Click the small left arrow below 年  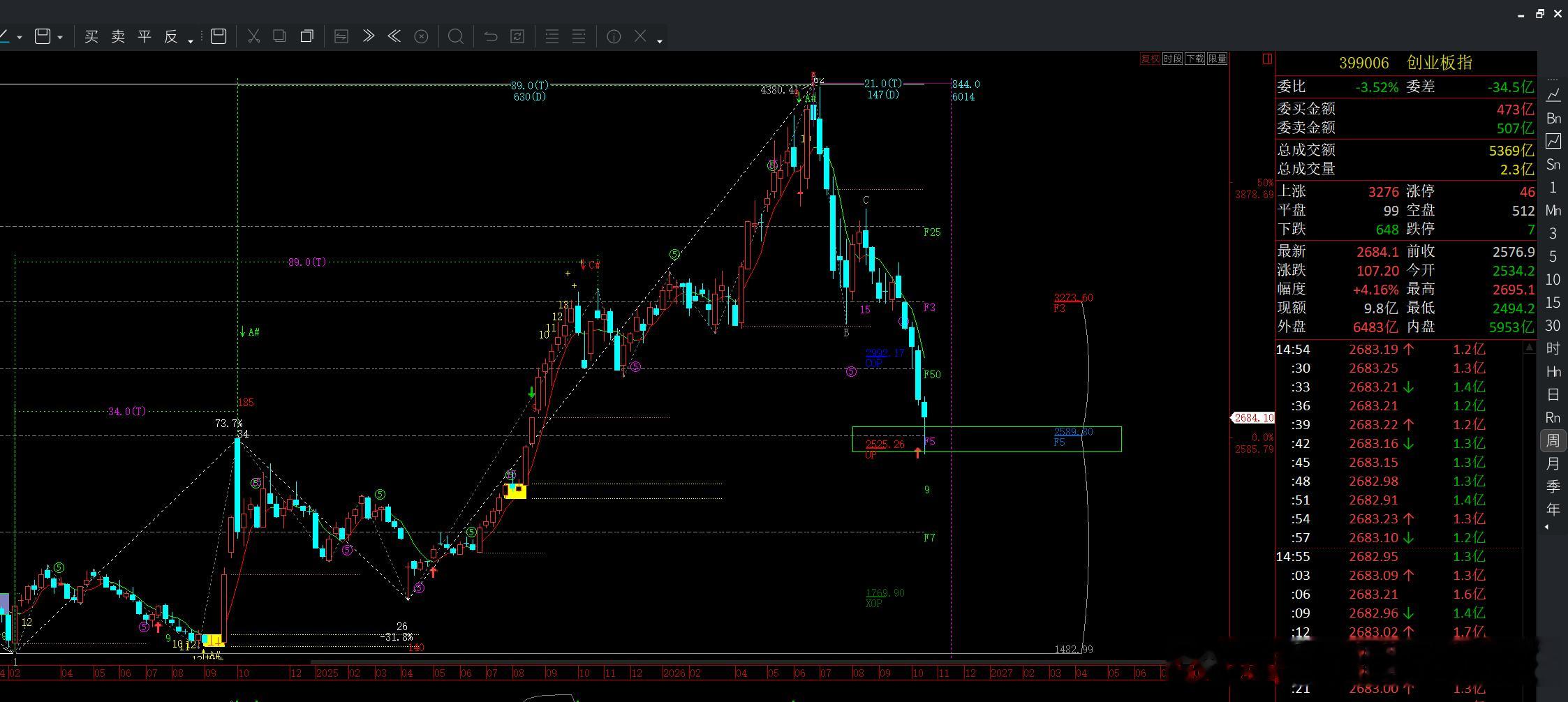pyautogui.click(x=1547, y=528)
